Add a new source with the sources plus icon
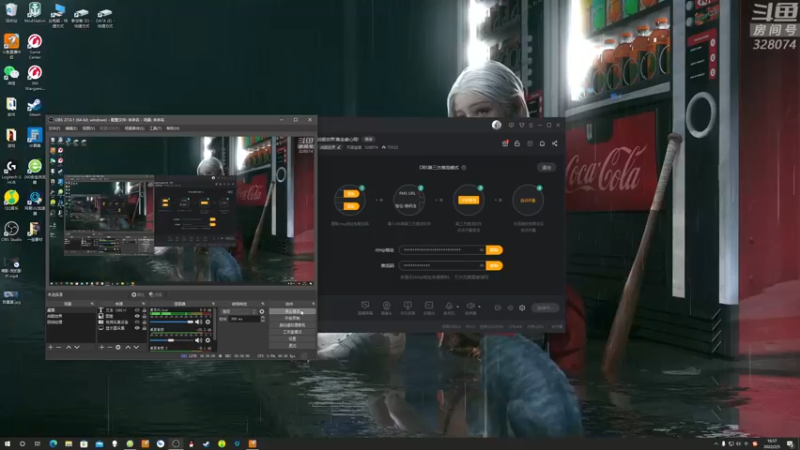Screen dimensions: 800x450 (x=102, y=347)
